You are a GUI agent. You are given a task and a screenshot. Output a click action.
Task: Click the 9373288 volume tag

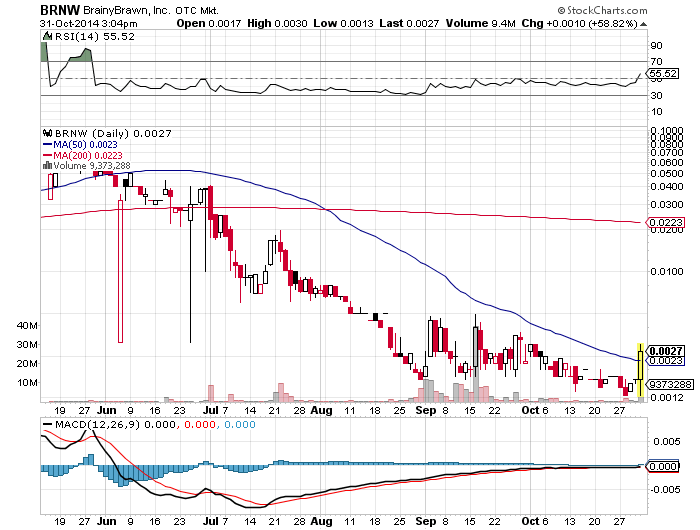tap(670, 384)
